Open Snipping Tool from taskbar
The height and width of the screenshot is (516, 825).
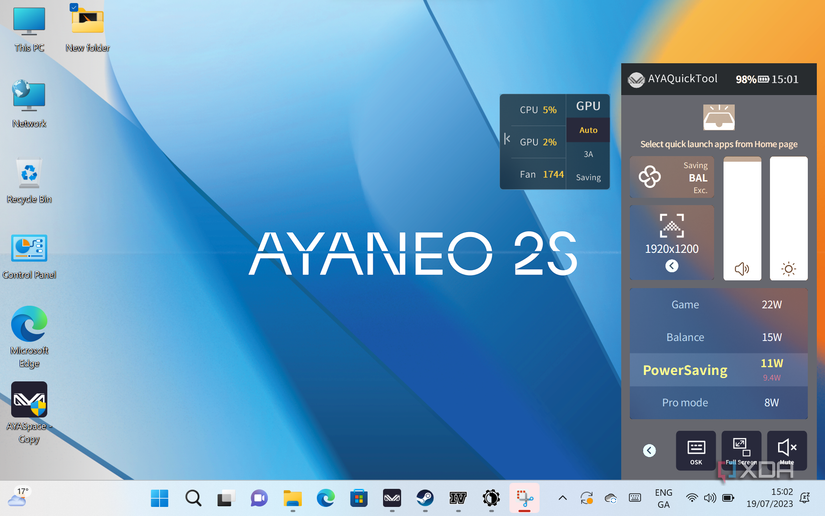[x=525, y=498]
